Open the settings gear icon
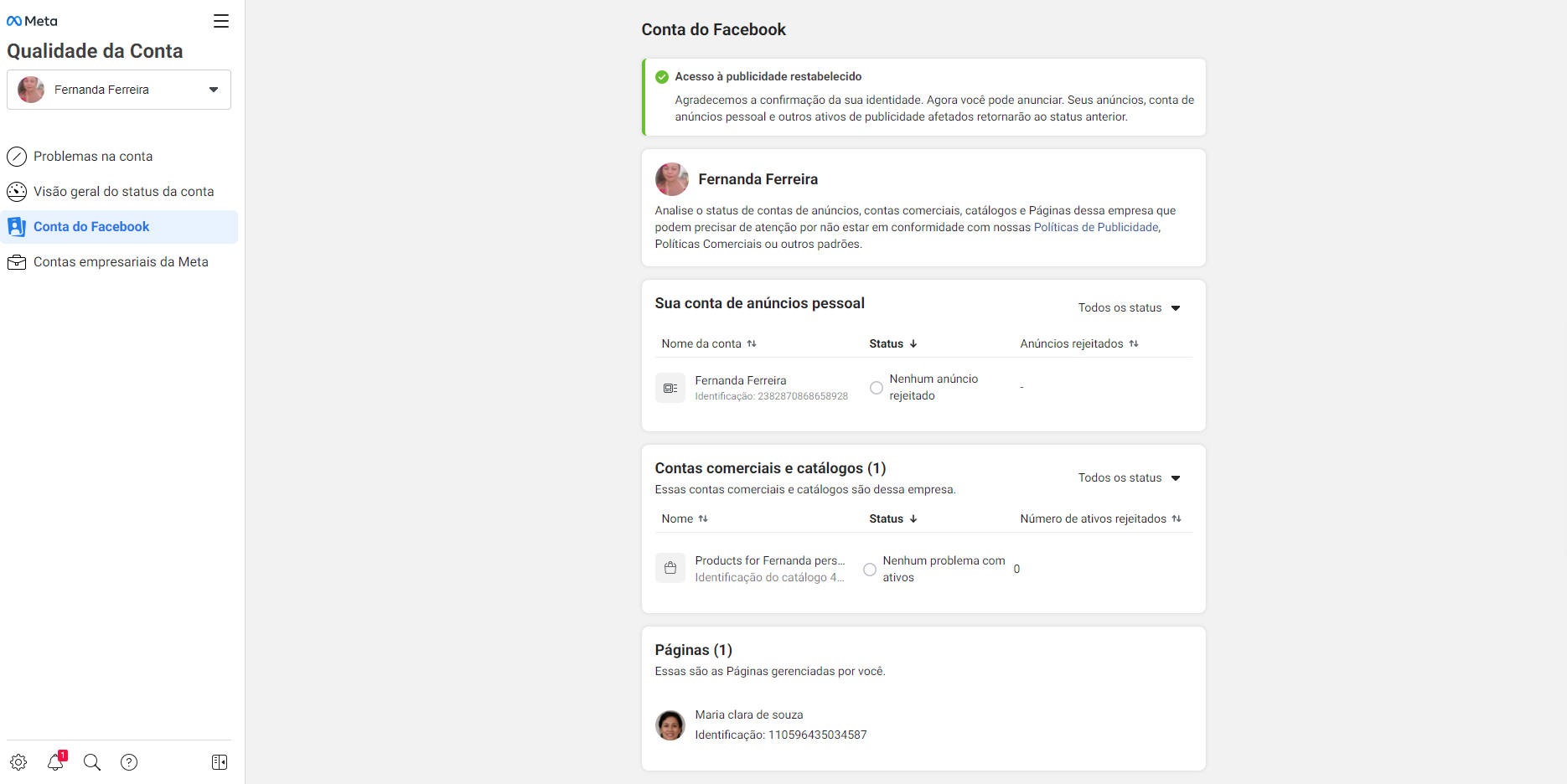 (18, 762)
